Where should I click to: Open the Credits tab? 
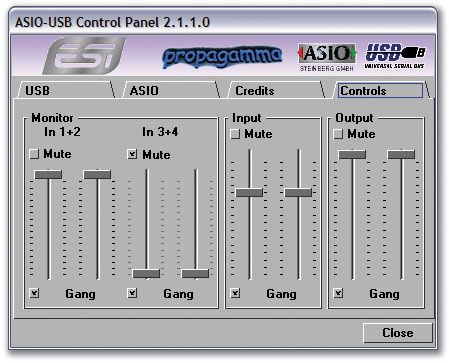(276, 90)
